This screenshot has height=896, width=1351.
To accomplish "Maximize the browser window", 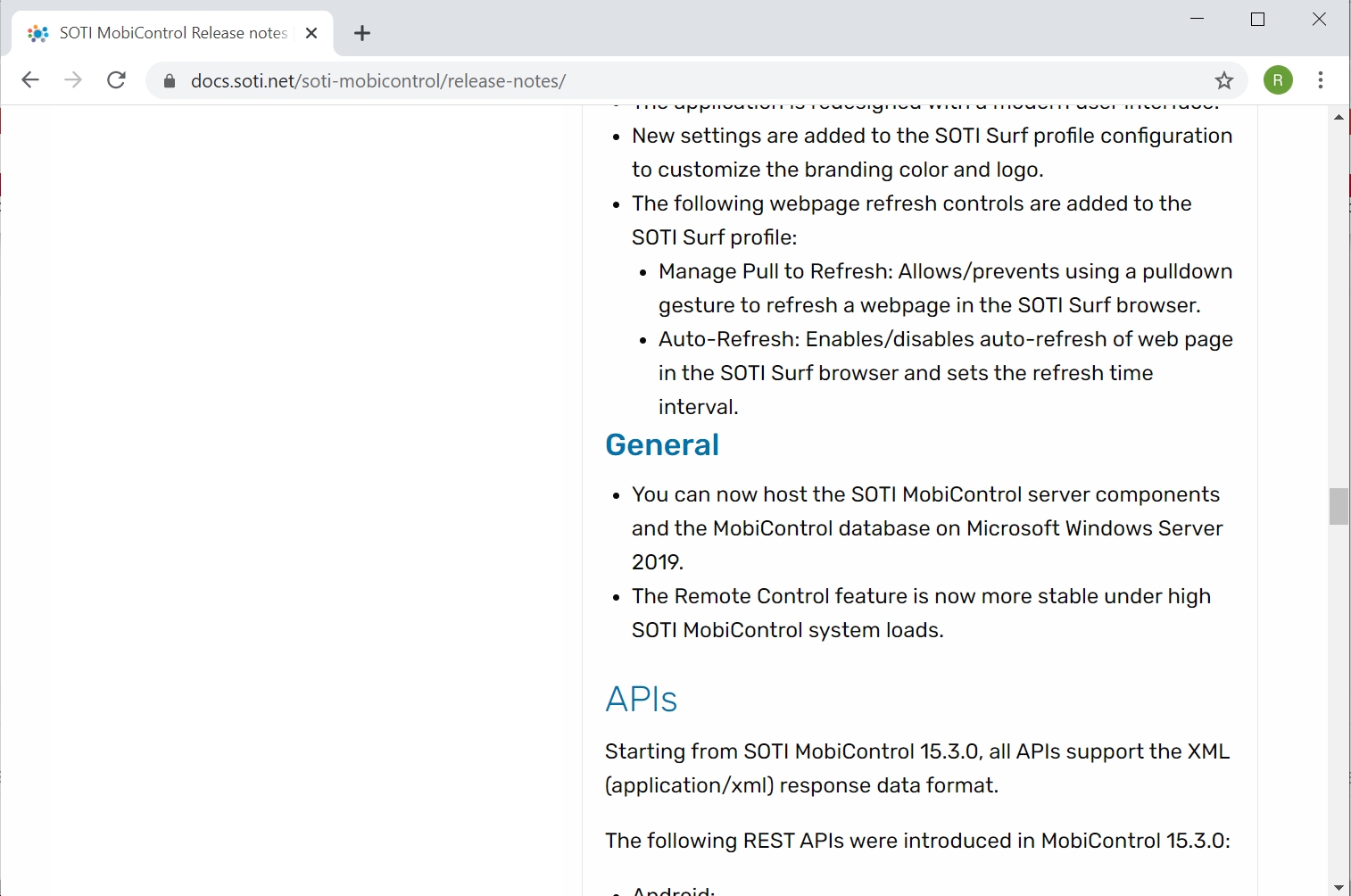I will [x=1257, y=20].
